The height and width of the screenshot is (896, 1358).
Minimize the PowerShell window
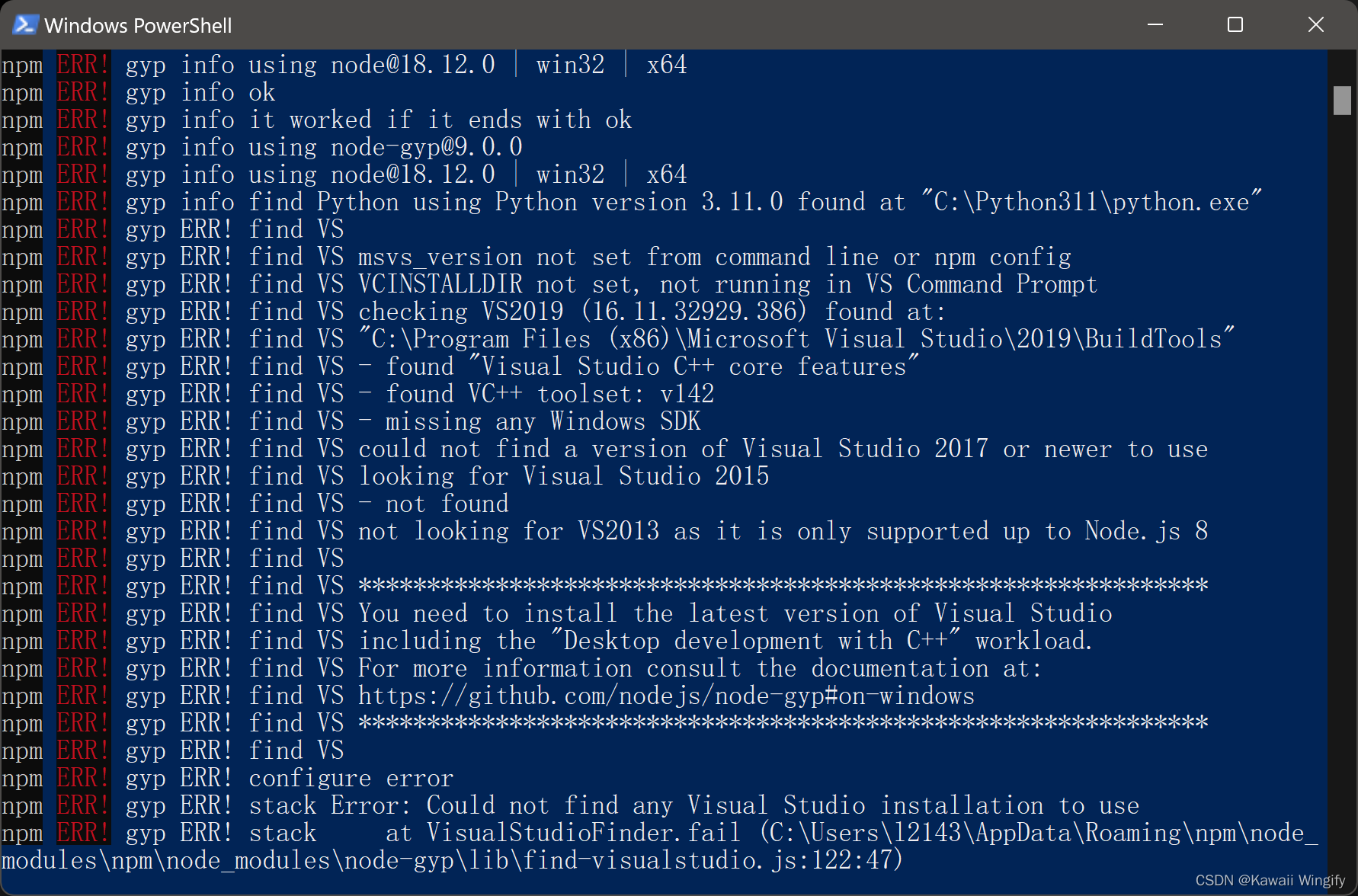(x=1155, y=24)
